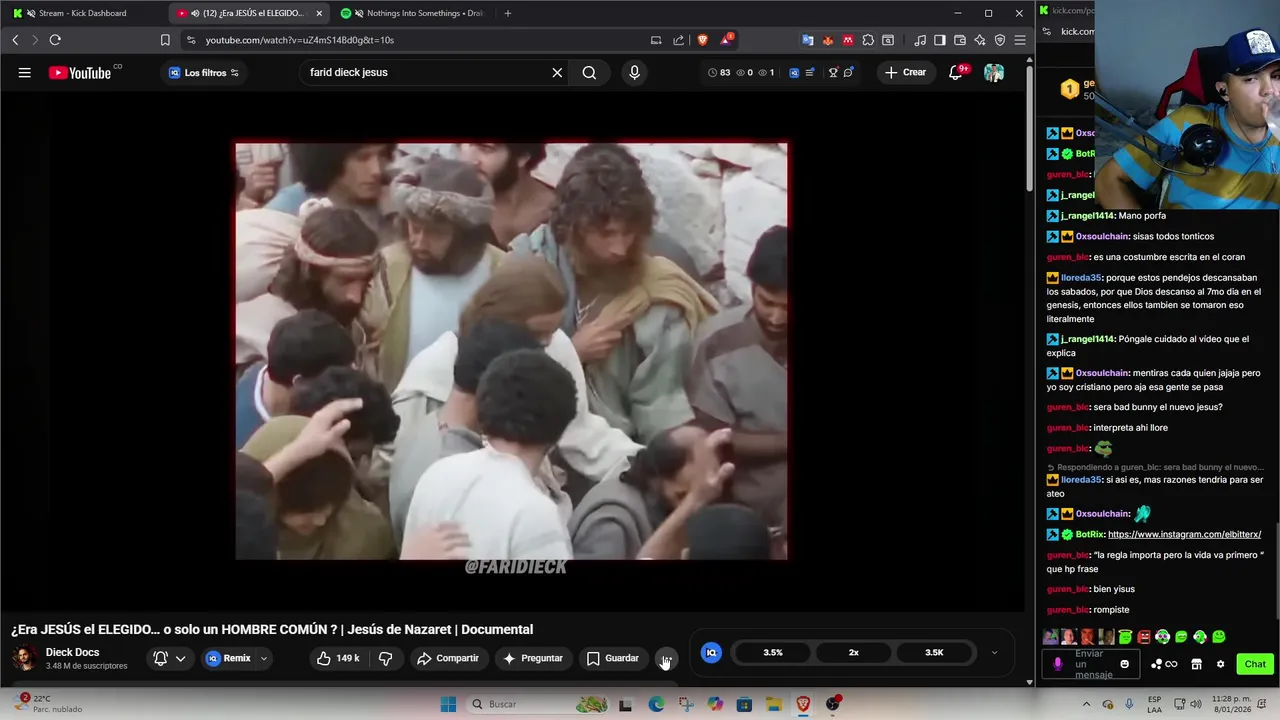Click the trophy icon in YouTube extension bar
1280x720 pixels.
833,72
